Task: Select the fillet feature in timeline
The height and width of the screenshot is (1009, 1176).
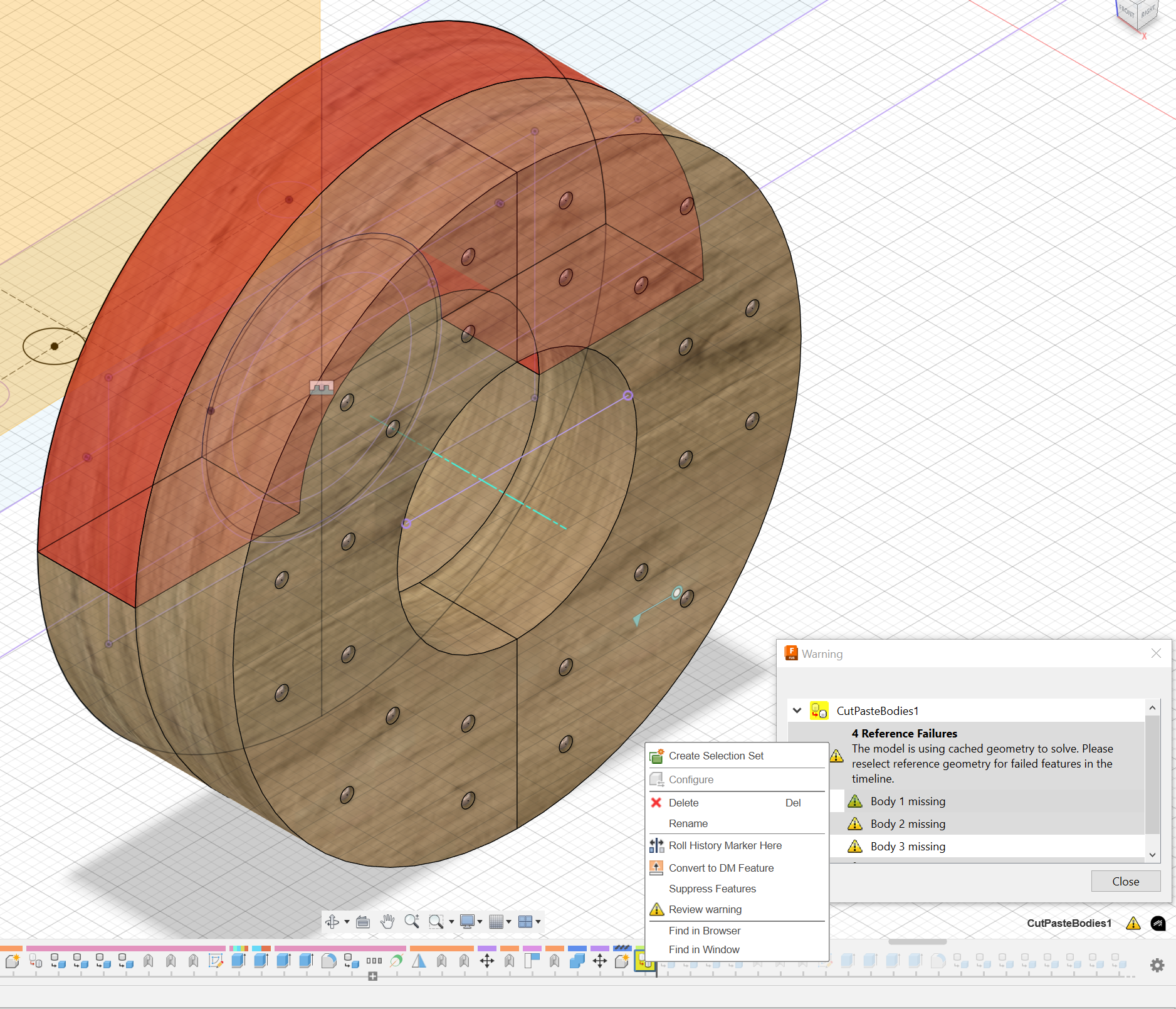Action: click(328, 961)
